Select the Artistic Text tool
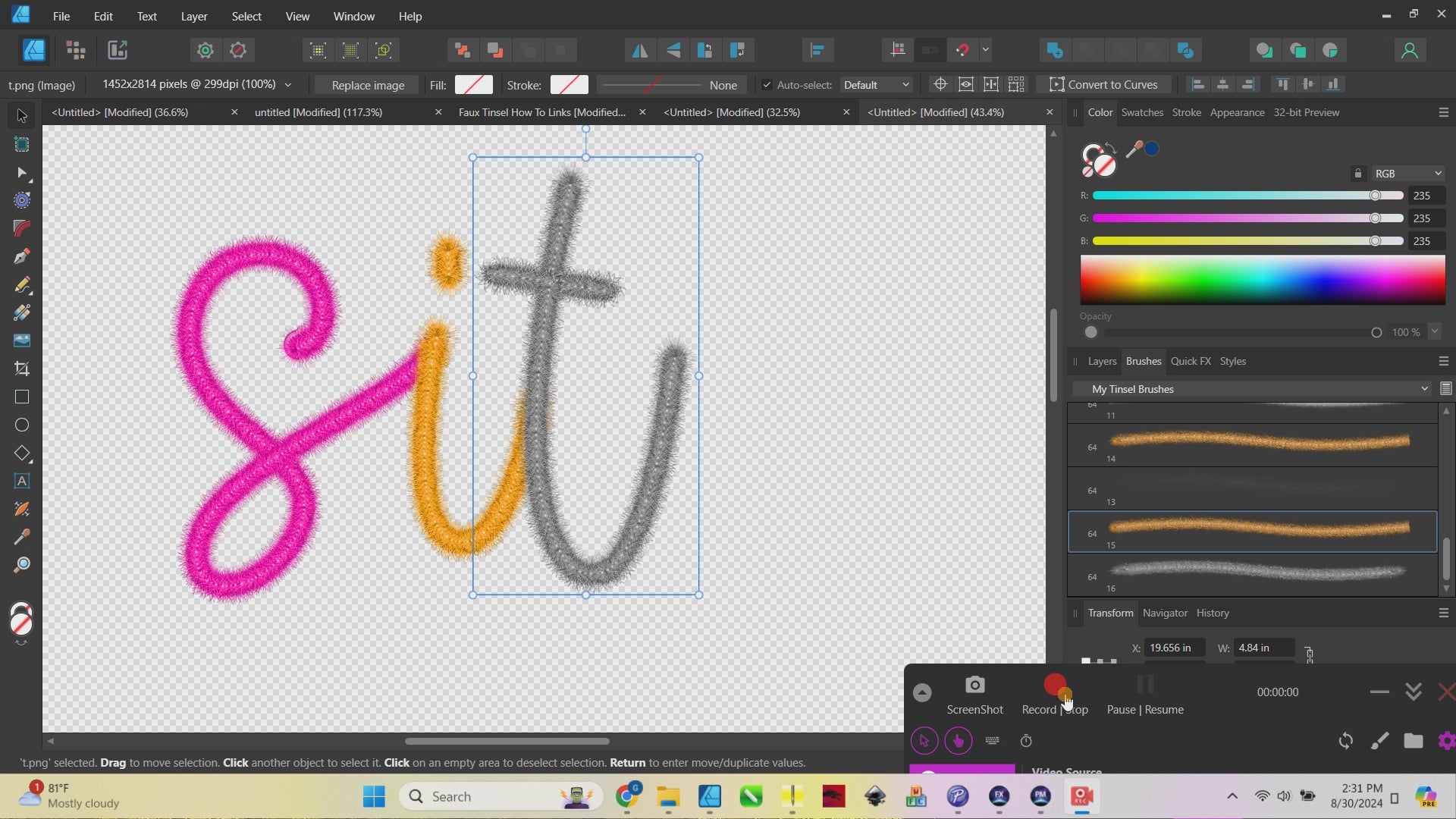Viewport: 1456px width, 819px height. [x=21, y=482]
